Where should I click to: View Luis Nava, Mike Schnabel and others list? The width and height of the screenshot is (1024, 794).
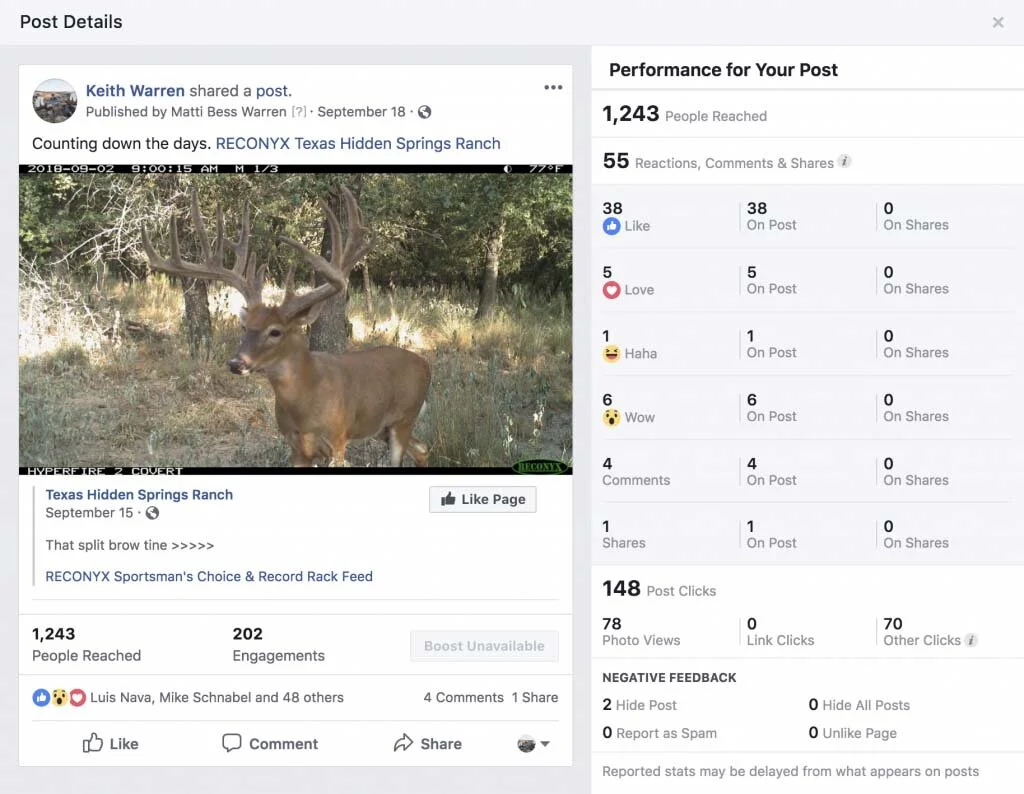(217, 697)
